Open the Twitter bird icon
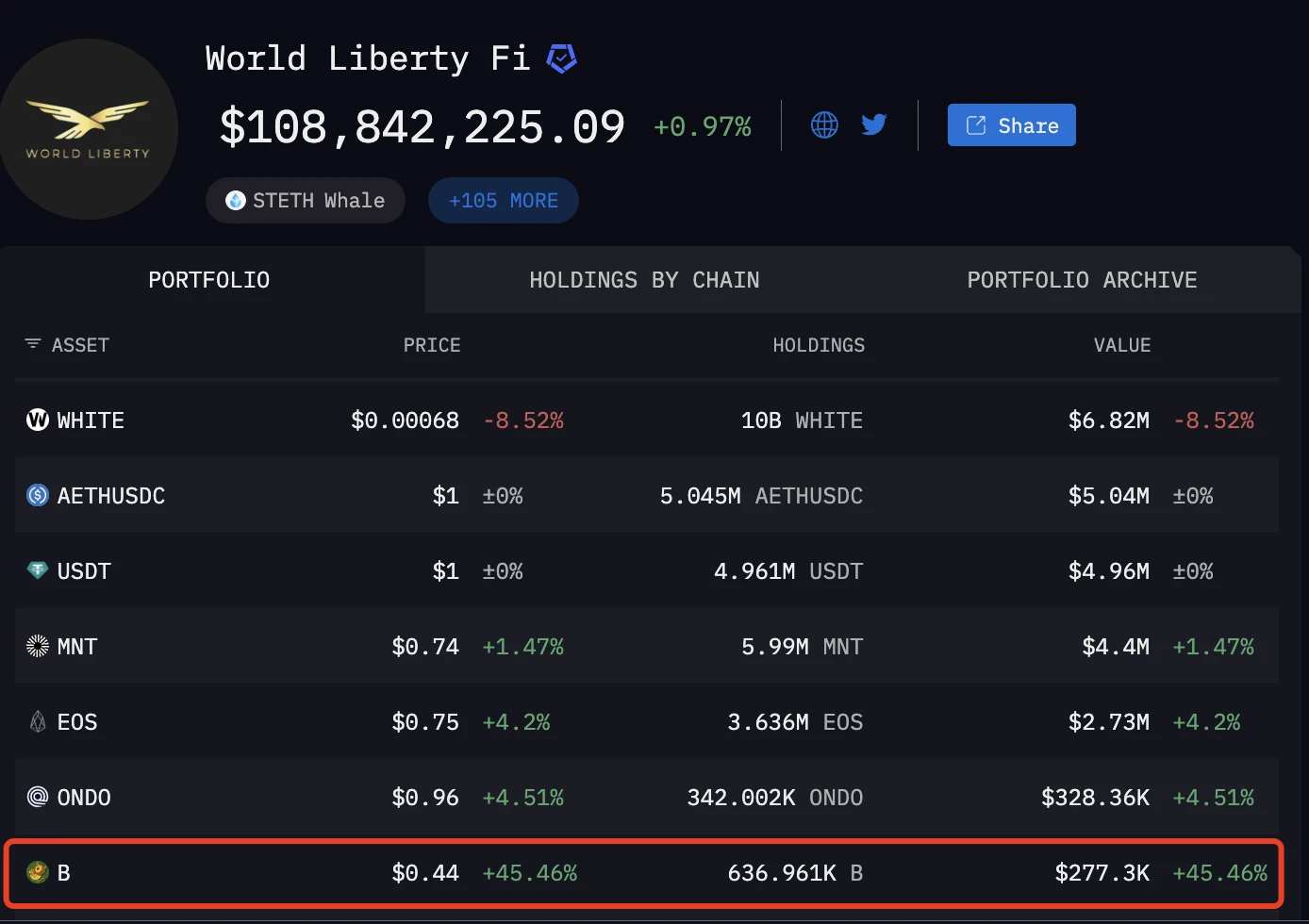 873,124
